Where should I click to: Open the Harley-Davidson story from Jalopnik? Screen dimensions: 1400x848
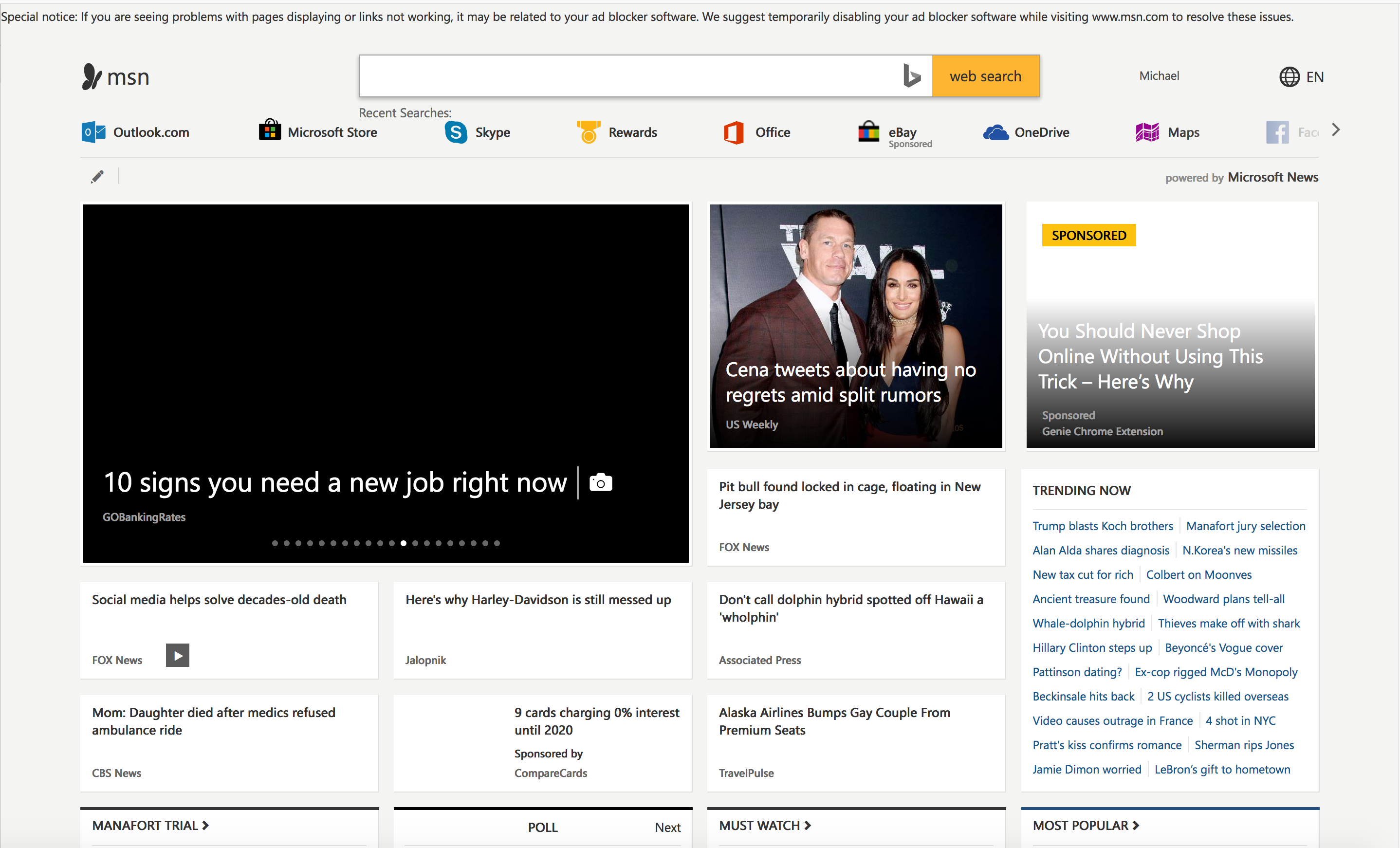point(543,630)
